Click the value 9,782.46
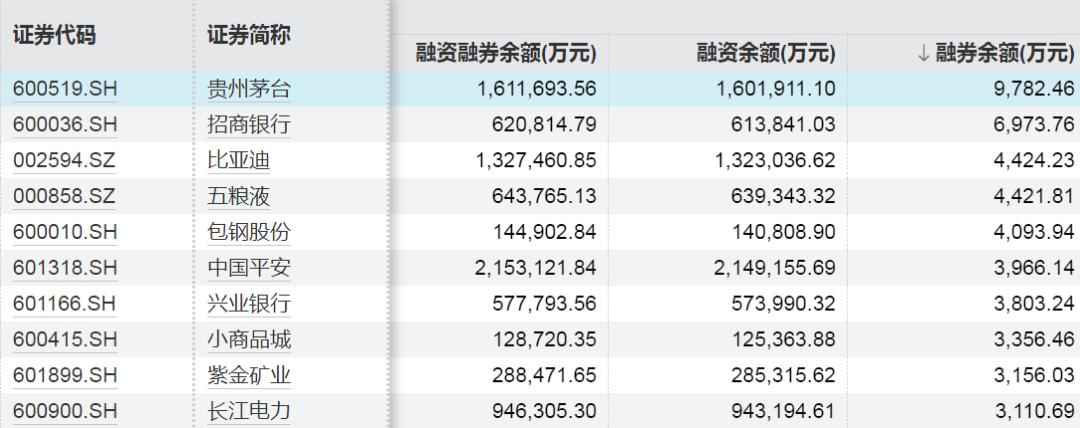 tap(1034, 89)
